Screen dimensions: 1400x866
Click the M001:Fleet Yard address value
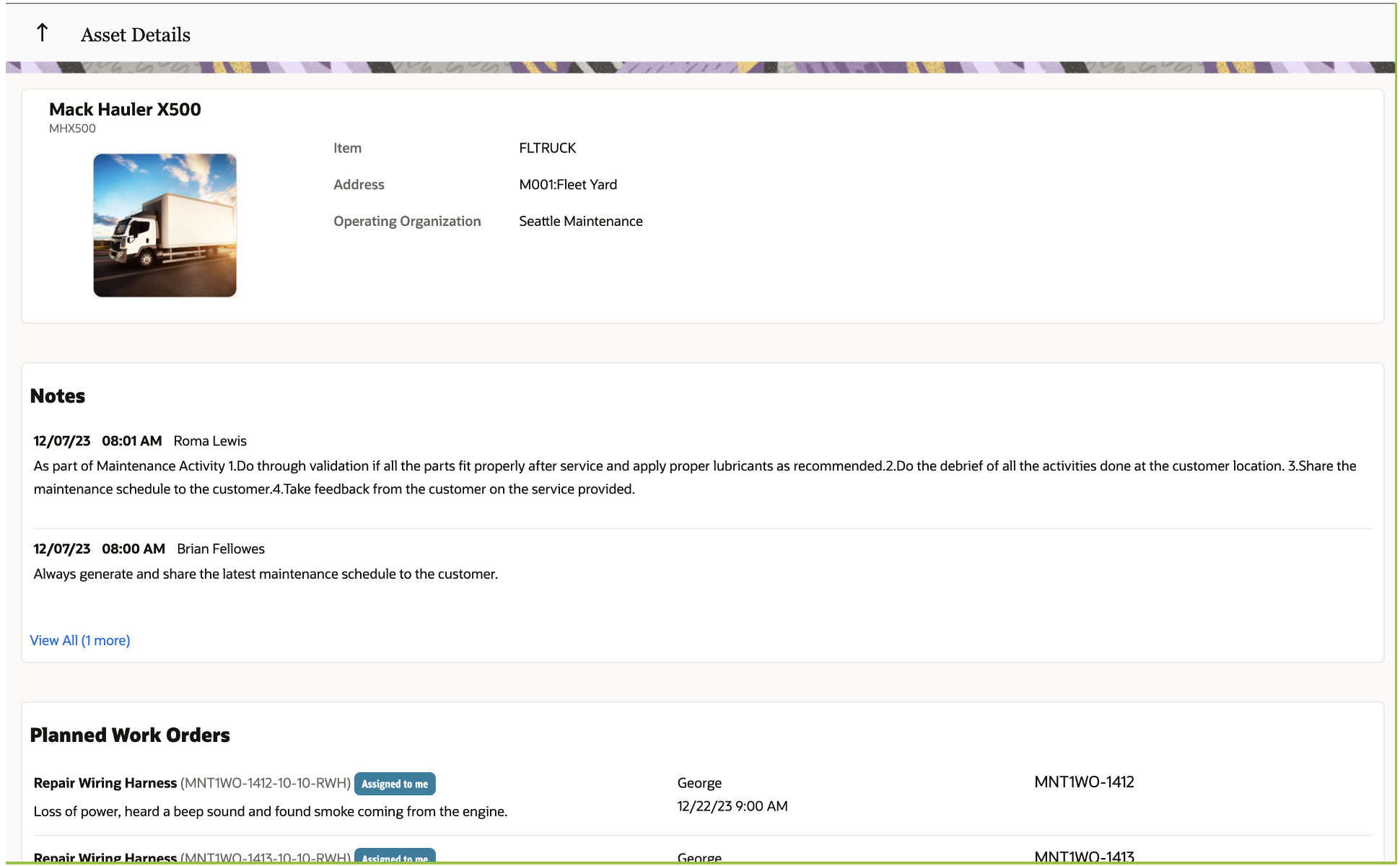click(x=568, y=184)
